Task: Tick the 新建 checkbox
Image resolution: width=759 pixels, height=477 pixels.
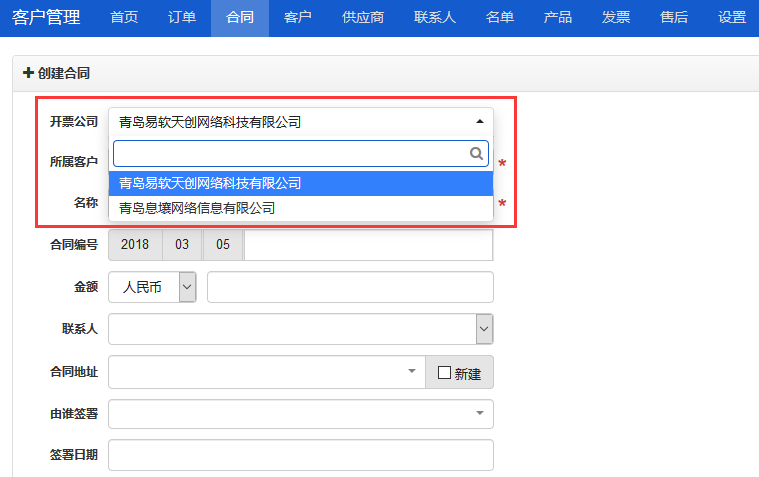Action: [x=444, y=372]
